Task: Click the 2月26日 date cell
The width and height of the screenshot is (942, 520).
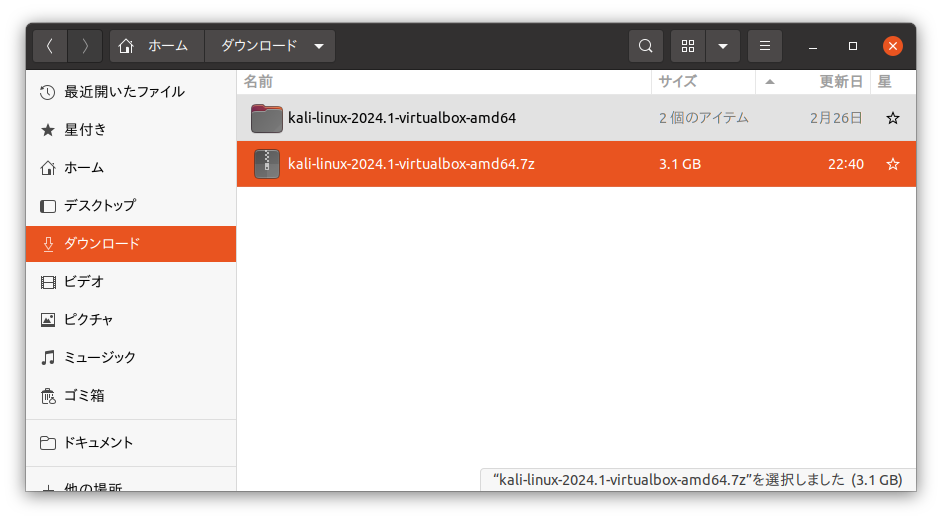Action: pos(836,118)
